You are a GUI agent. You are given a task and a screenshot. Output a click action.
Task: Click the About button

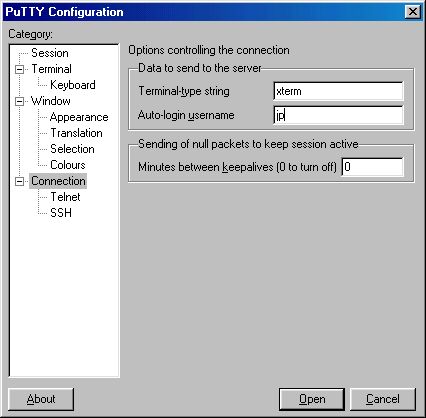[x=41, y=399]
